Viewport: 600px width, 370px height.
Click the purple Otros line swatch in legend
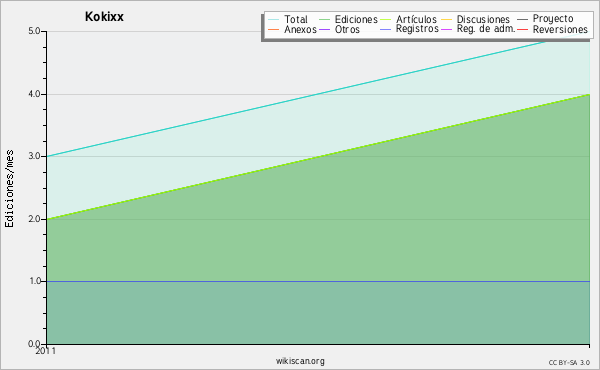click(324, 30)
